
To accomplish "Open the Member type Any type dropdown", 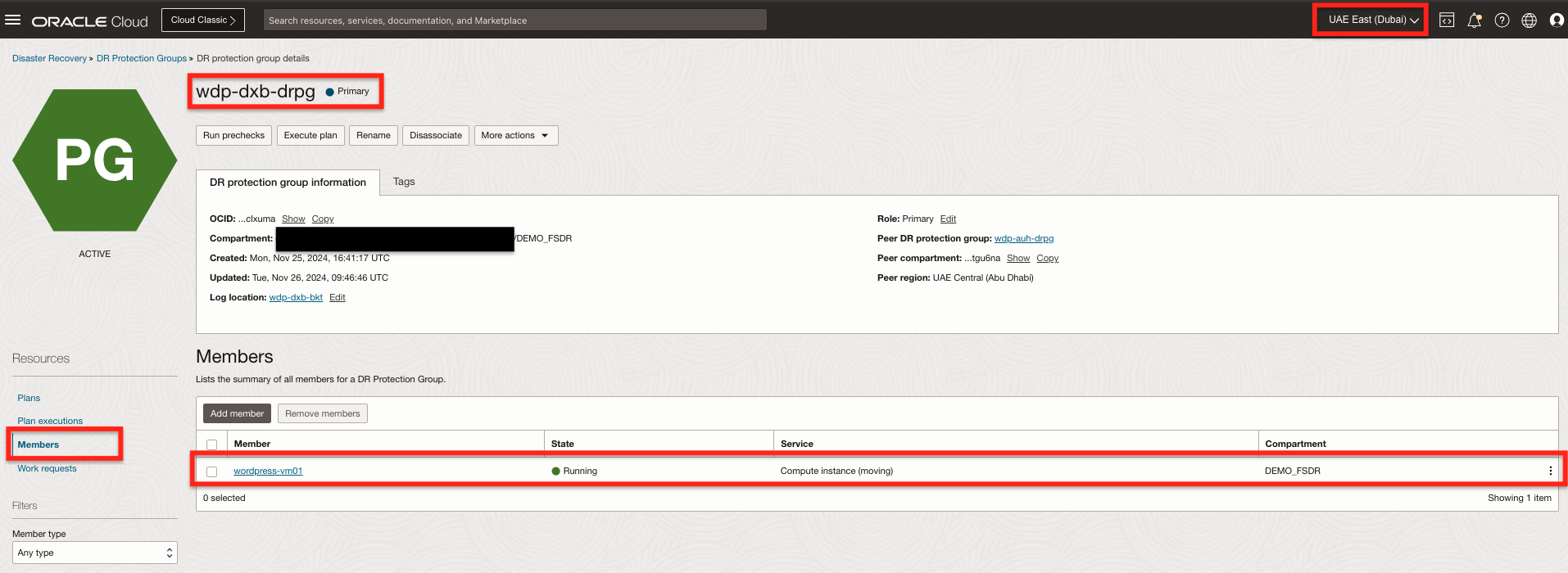I will pos(95,553).
